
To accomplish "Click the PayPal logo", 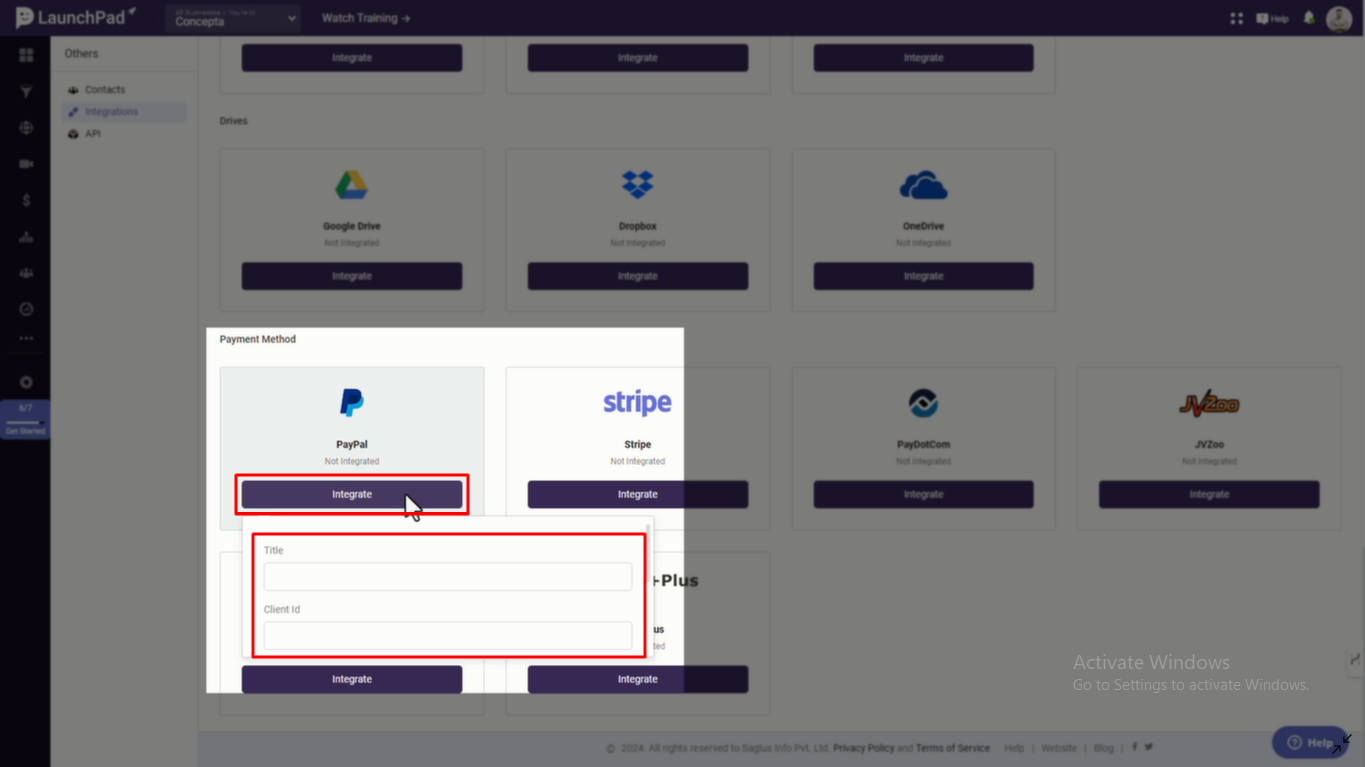I will 351,403.
